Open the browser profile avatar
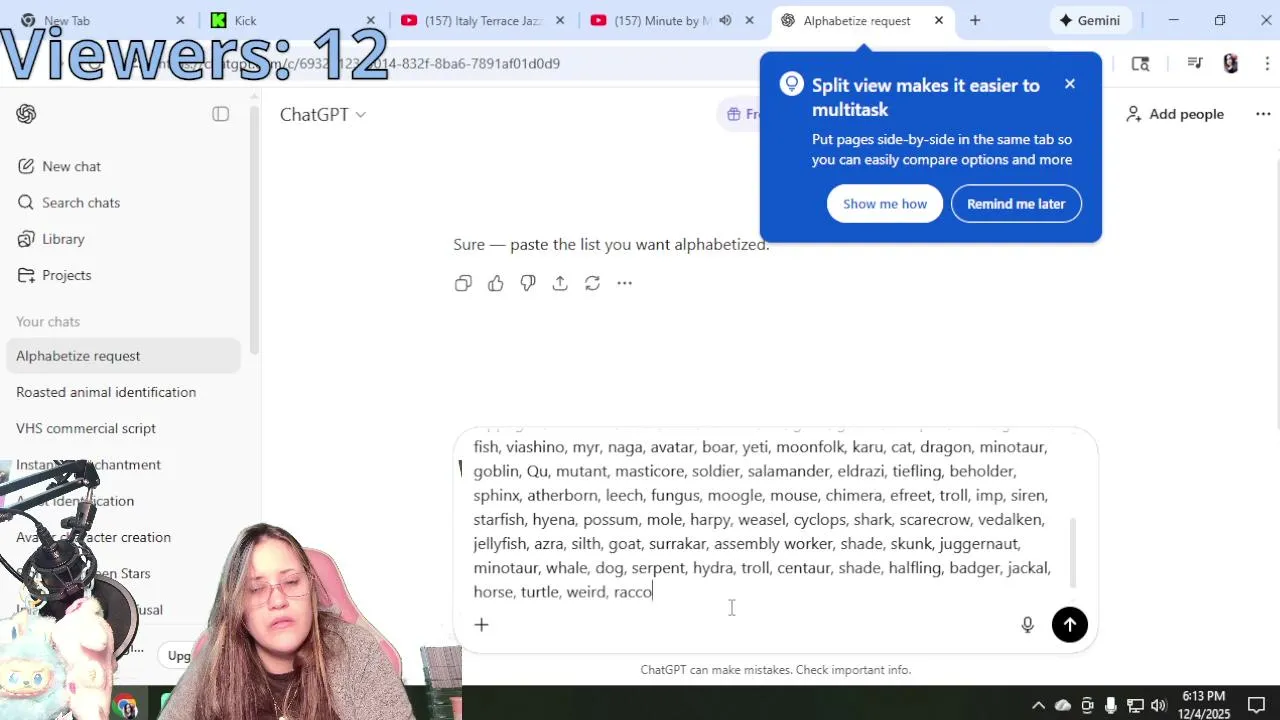The image size is (1280, 720). coord(1231,63)
